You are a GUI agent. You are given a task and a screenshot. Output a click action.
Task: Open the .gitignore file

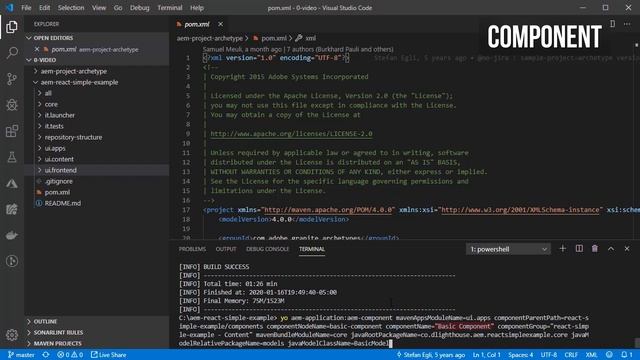tap(59, 181)
